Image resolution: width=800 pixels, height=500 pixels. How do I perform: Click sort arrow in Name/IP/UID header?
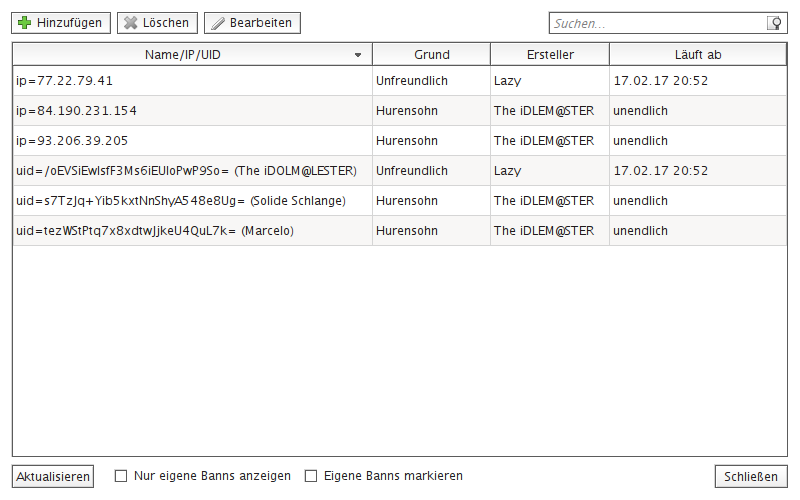pyautogui.click(x=358, y=55)
